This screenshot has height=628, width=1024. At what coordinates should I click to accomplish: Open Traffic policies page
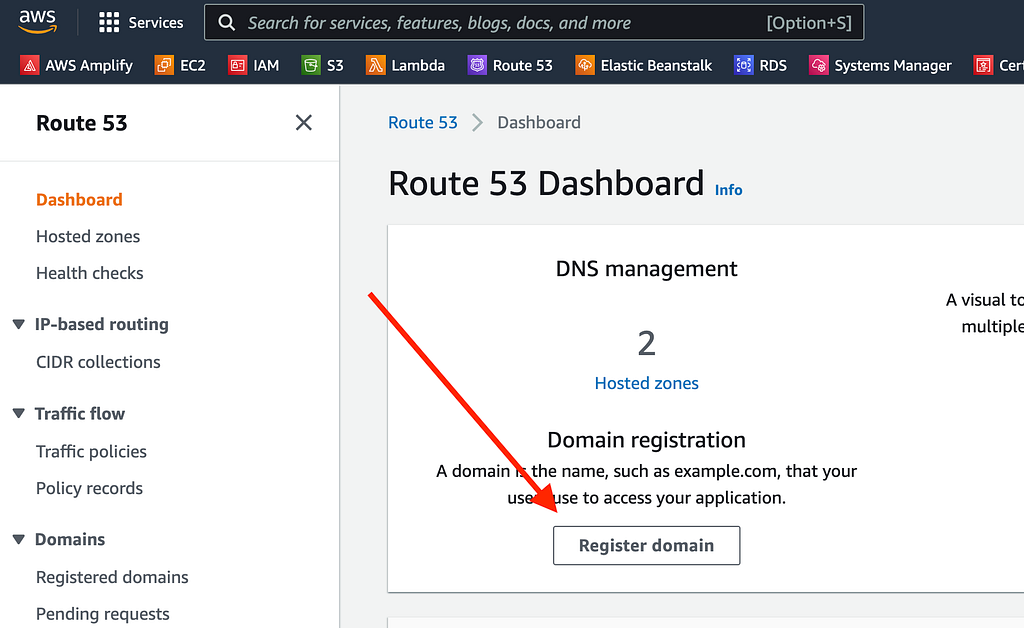[x=91, y=452]
